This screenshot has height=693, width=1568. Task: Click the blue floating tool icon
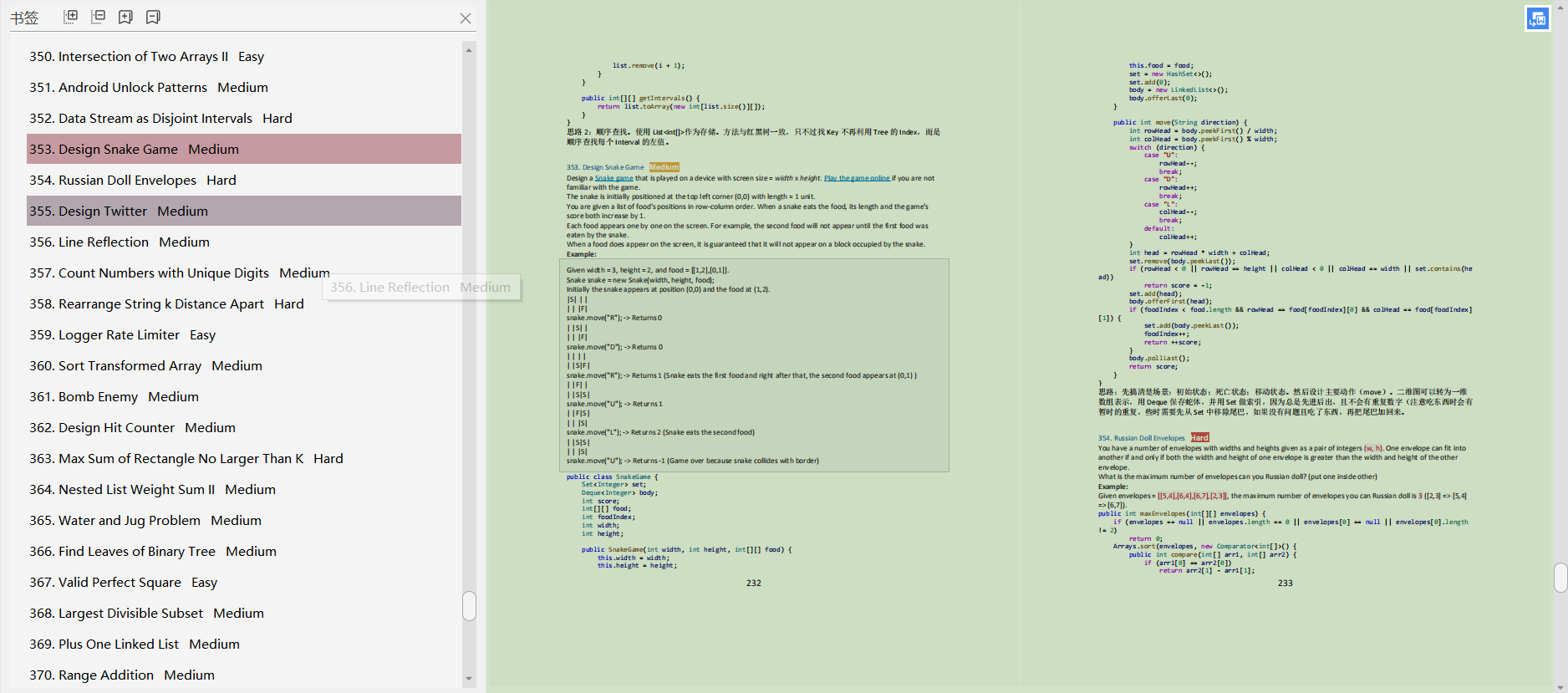pos(1537,18)
